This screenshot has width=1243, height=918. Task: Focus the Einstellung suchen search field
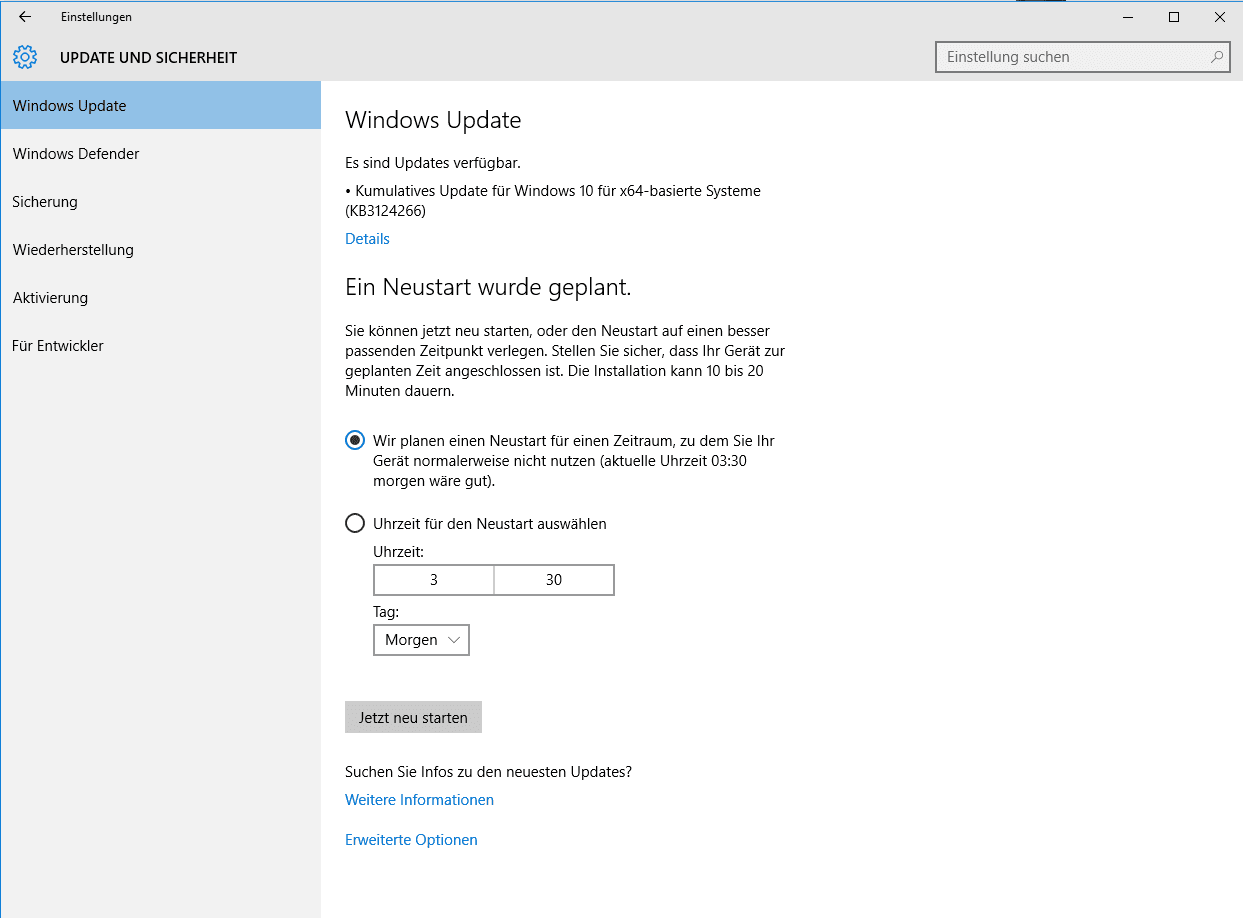pos(1082,57)
